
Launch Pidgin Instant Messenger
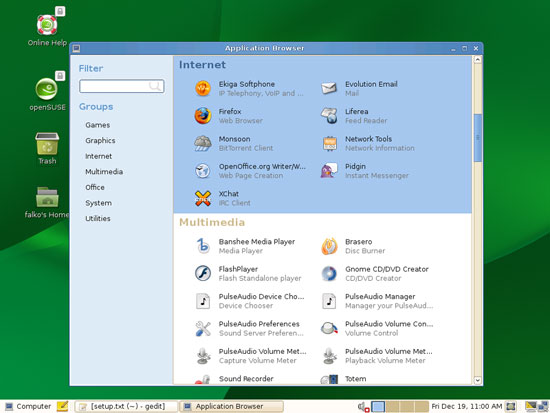(364, 171)
